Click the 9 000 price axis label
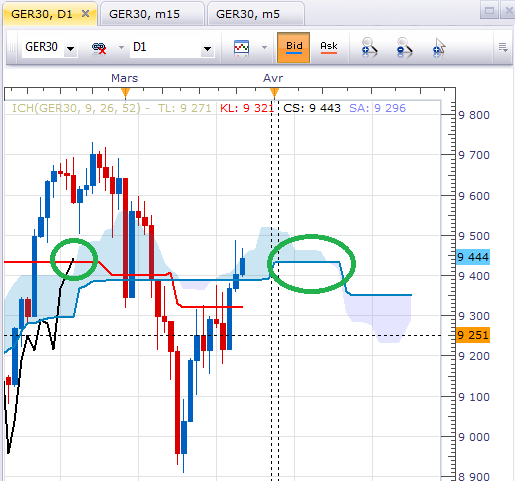This screenshot has height=481, width=529. pos(474,437)
